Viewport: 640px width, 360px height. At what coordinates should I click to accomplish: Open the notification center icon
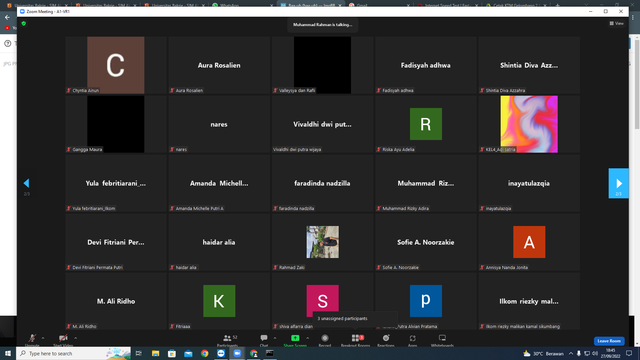(629, 353)
